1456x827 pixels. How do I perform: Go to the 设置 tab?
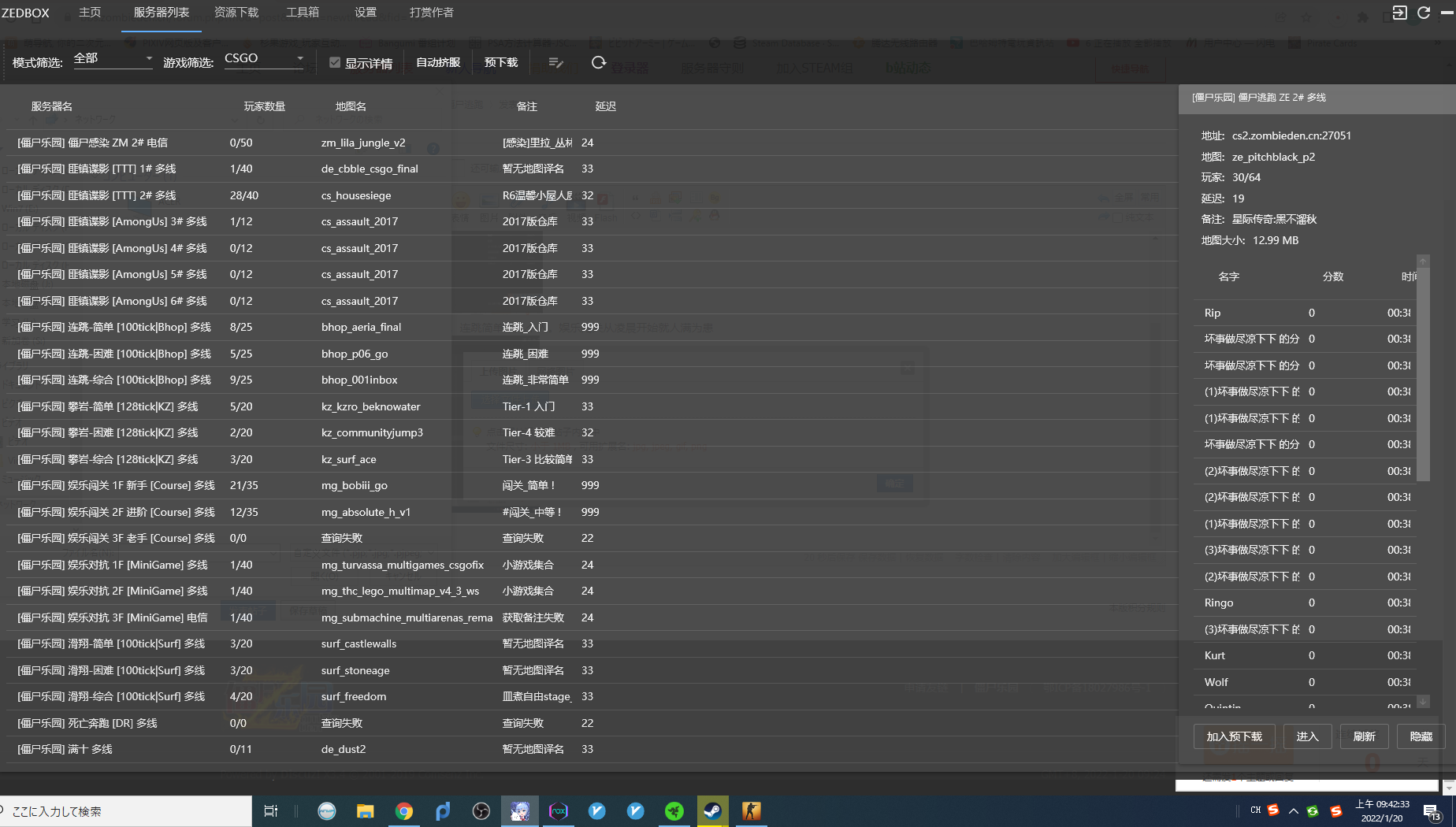tap(366, 13)
